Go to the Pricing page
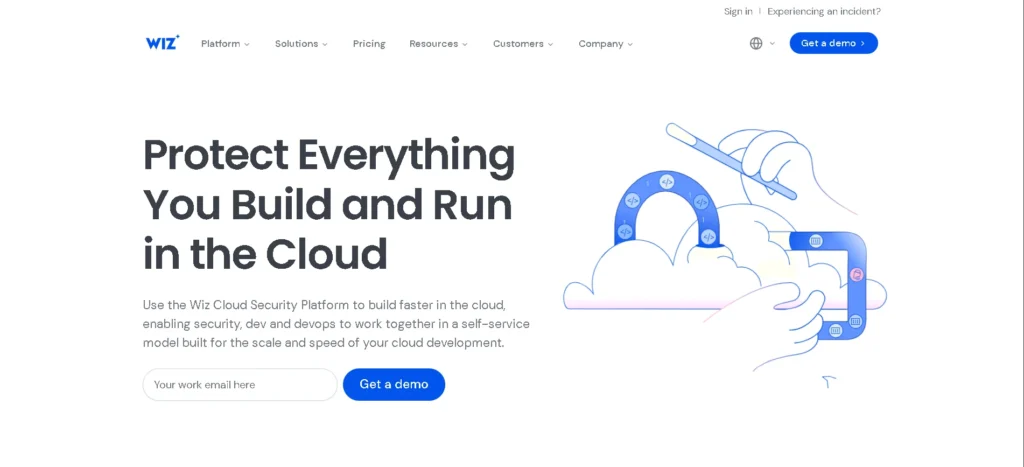This screenshot has height=467, width=1024. coord(369,44)
